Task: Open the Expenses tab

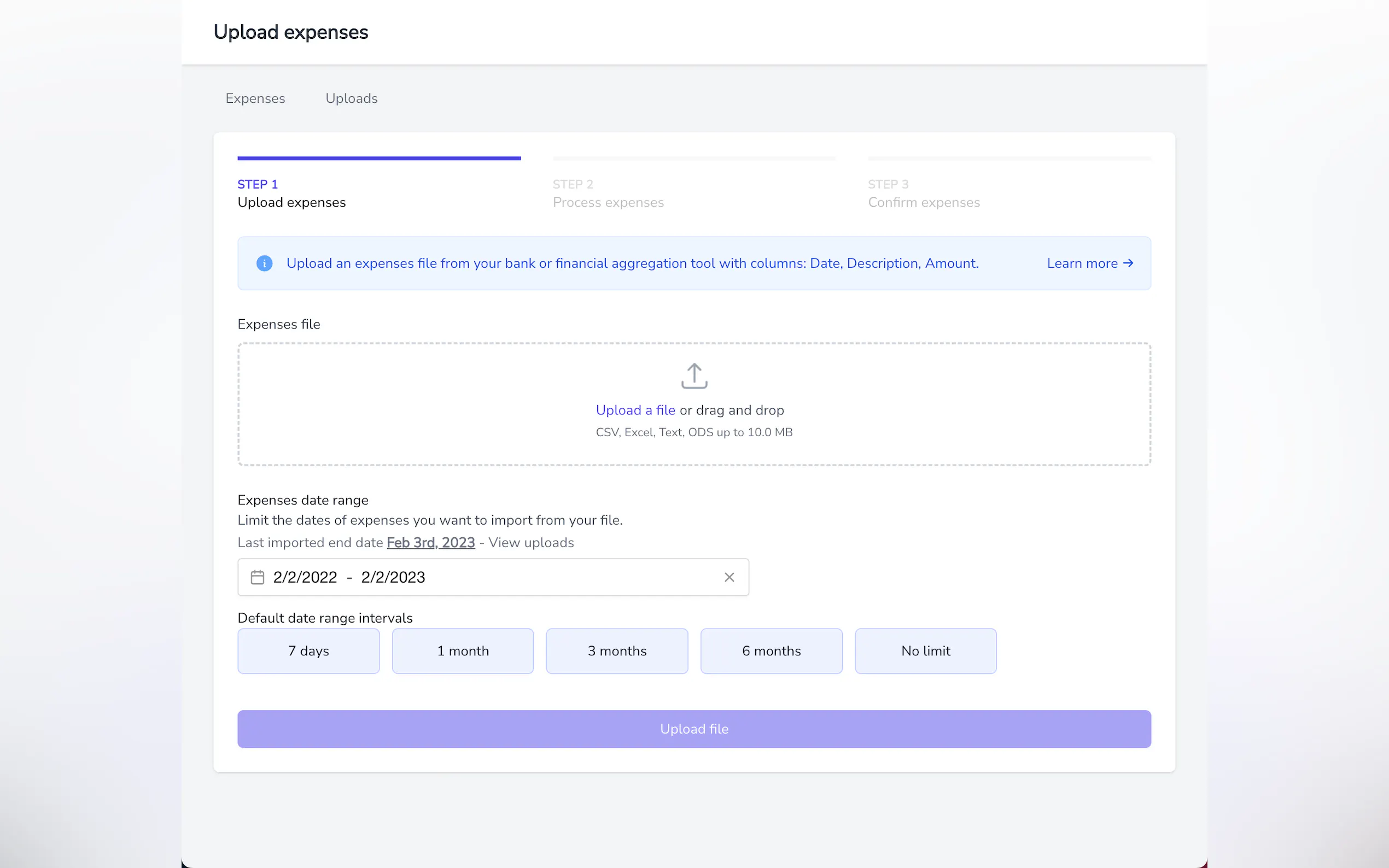Action: (255, 98)
